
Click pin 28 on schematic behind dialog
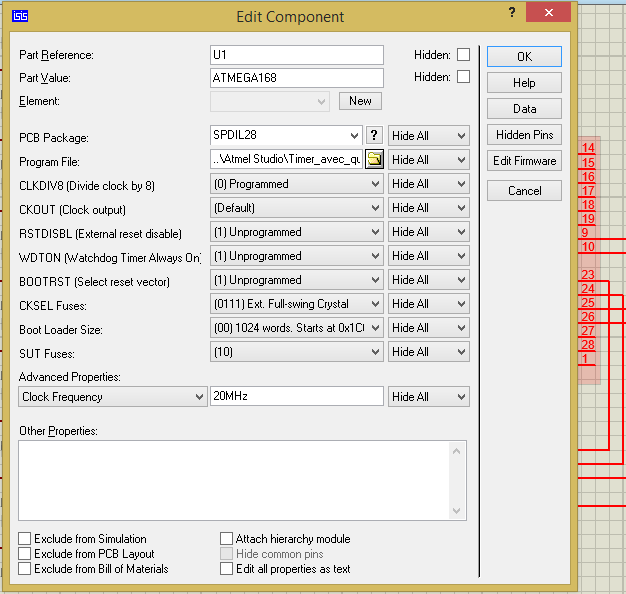(x=588, y=345)
